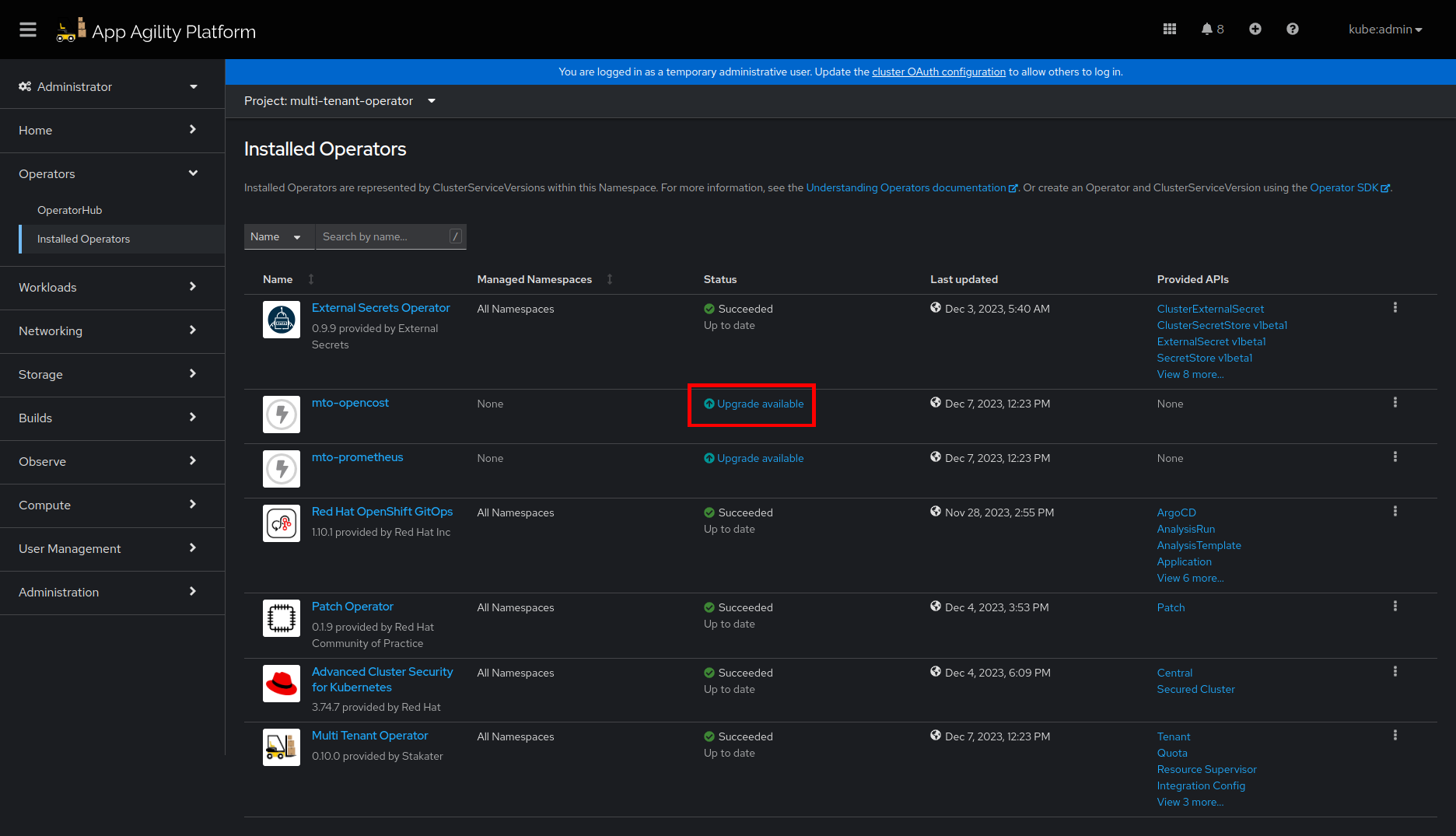Open kebab menu for Multi Tenant Operator row
The width and height of the screenshot is (1456, 836).
pos(1395,736)
